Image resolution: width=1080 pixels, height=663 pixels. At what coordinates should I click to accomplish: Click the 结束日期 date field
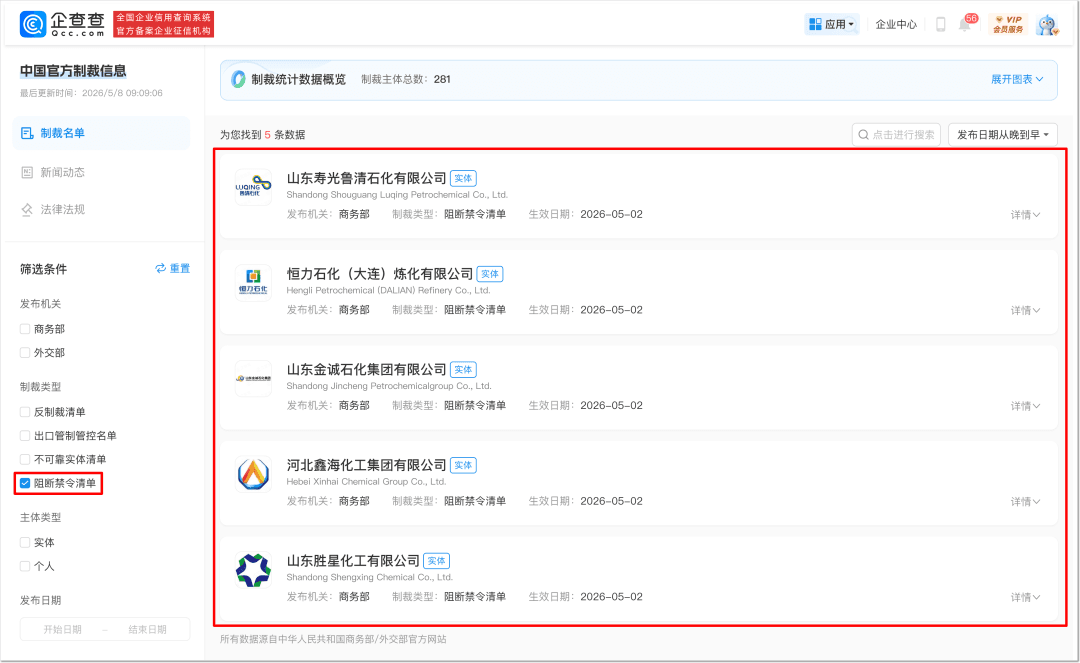point(147,629)
